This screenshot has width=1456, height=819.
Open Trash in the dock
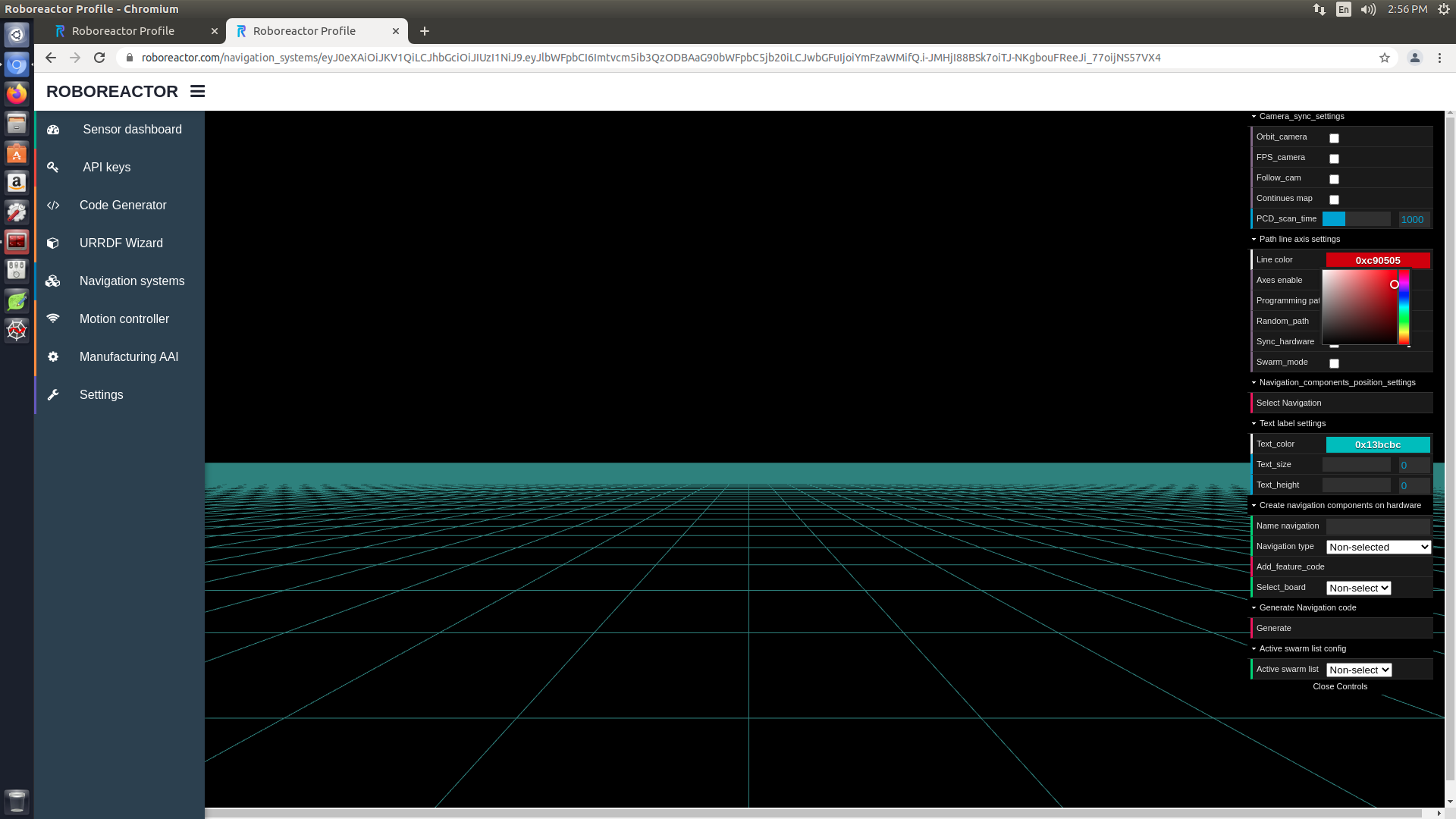(x=17, y=802)
